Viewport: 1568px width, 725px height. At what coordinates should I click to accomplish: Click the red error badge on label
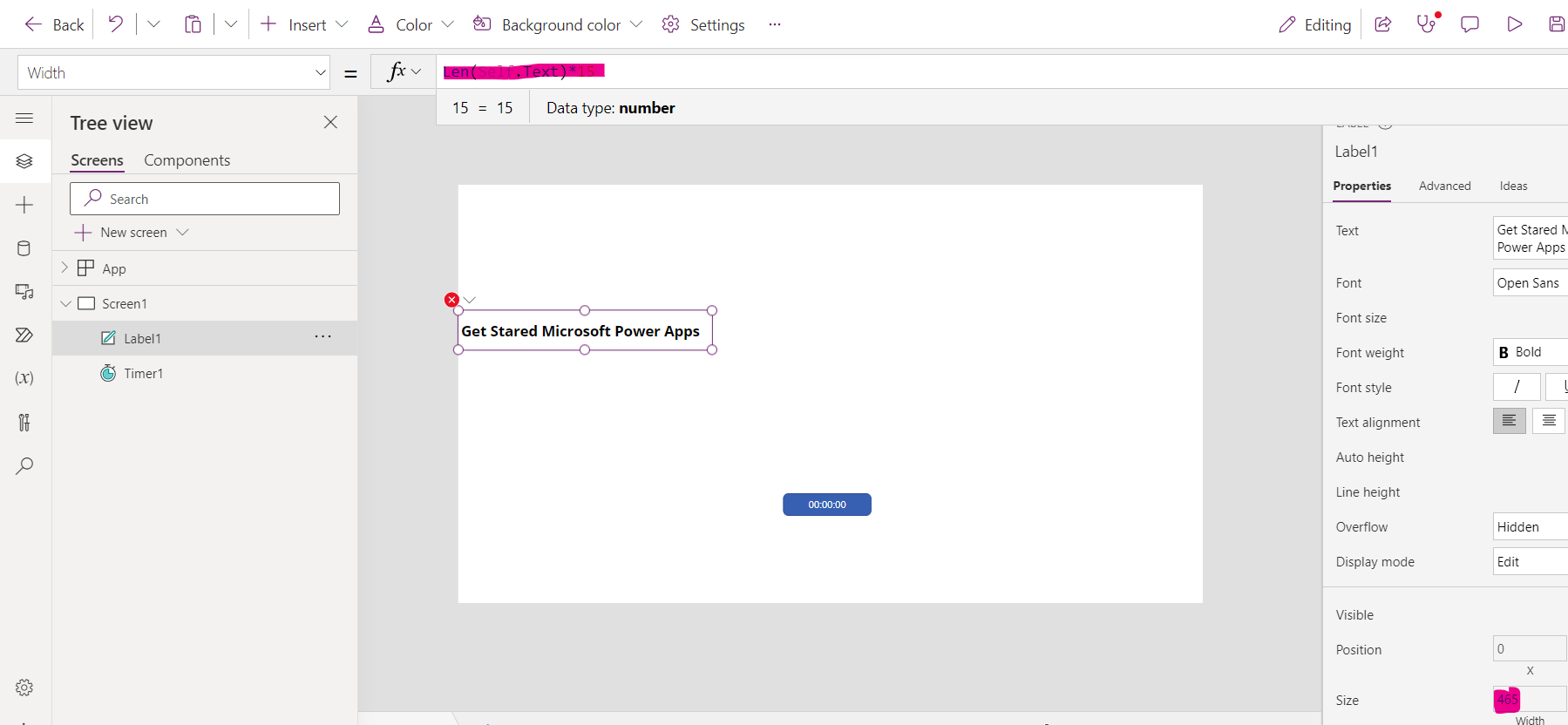pos(451,300)
